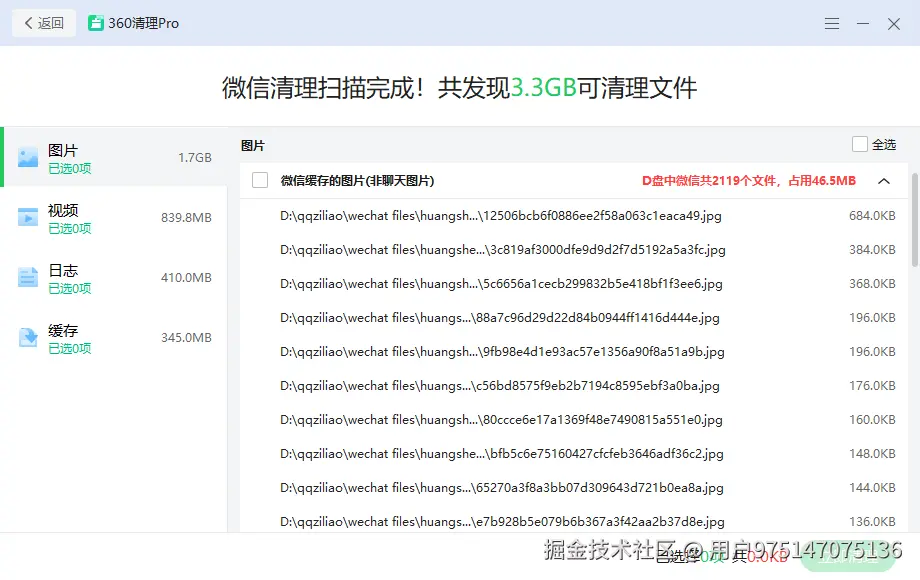Collapse the 微信缓存的图片 group chevron
Viewport: 920px width, 580px height.
[x=884, y=181]
